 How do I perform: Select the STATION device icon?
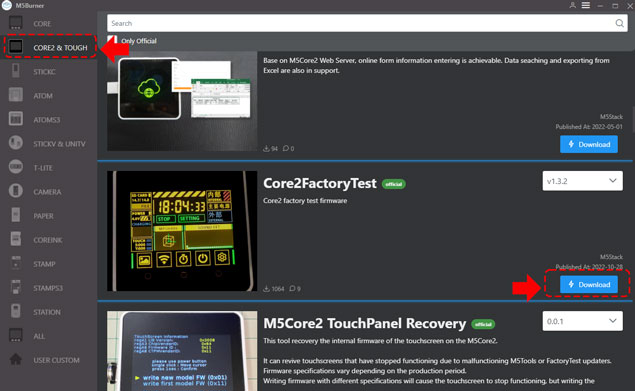click(16, 311)
